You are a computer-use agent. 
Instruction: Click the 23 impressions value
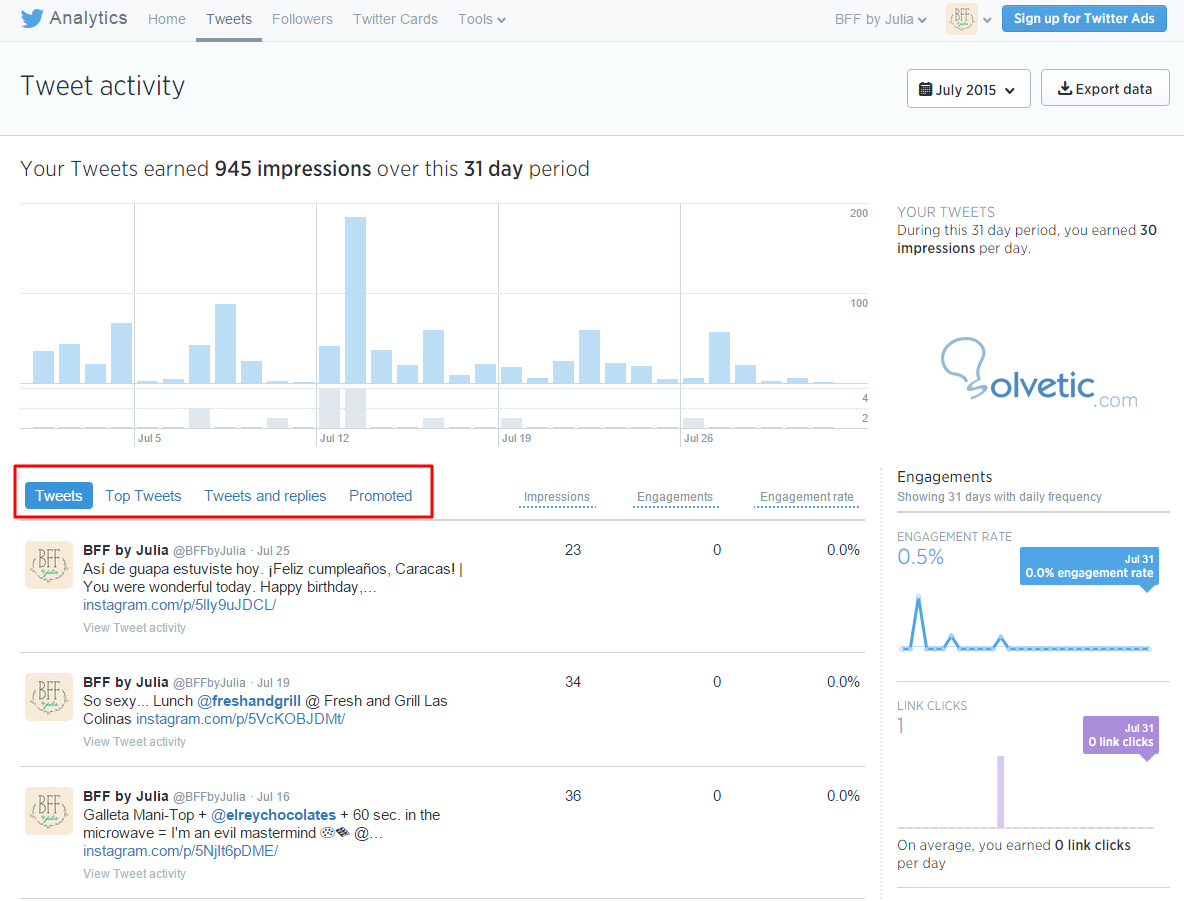573,551
